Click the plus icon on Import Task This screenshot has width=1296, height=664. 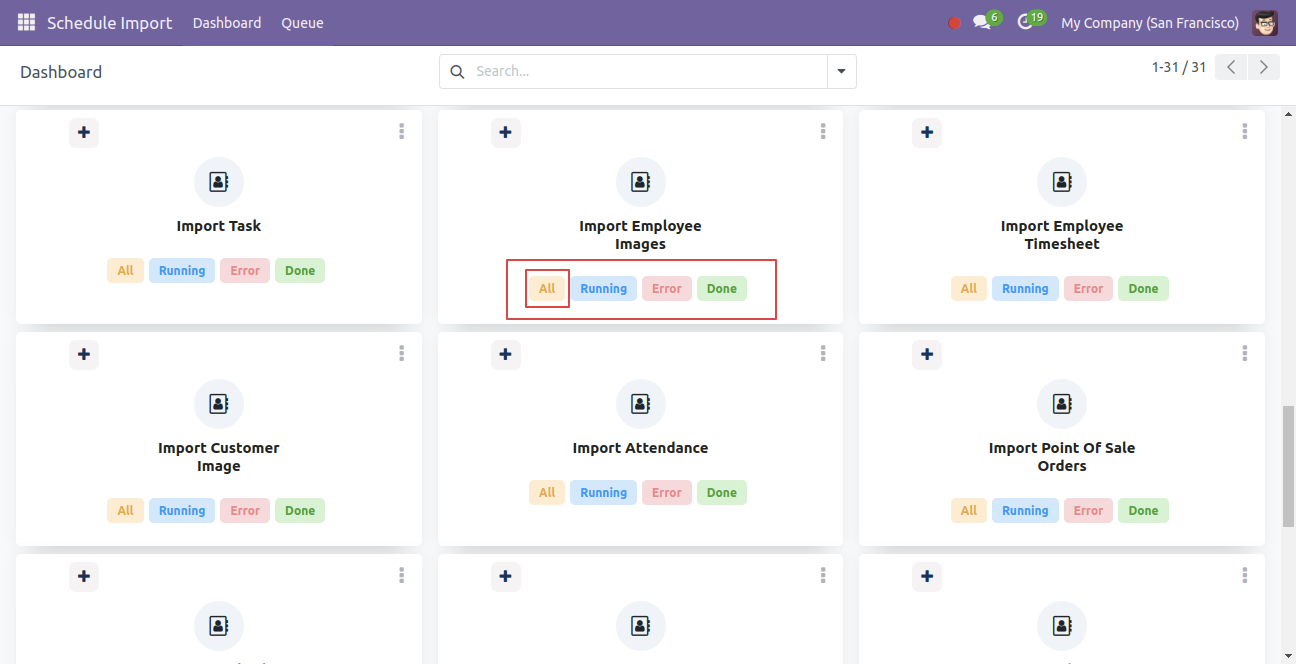84,132
